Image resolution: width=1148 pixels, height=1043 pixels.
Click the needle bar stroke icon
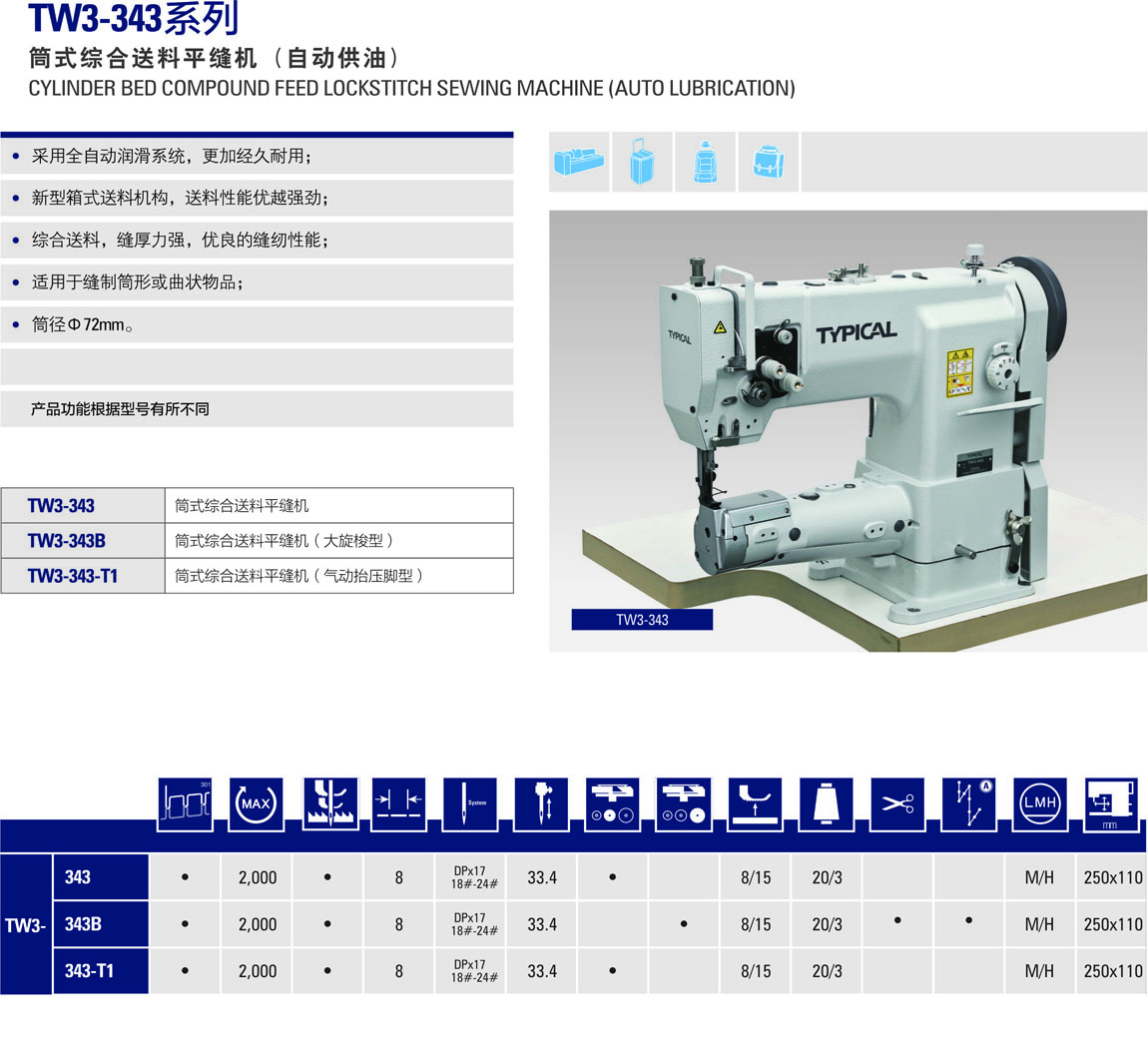coord(541,804)
